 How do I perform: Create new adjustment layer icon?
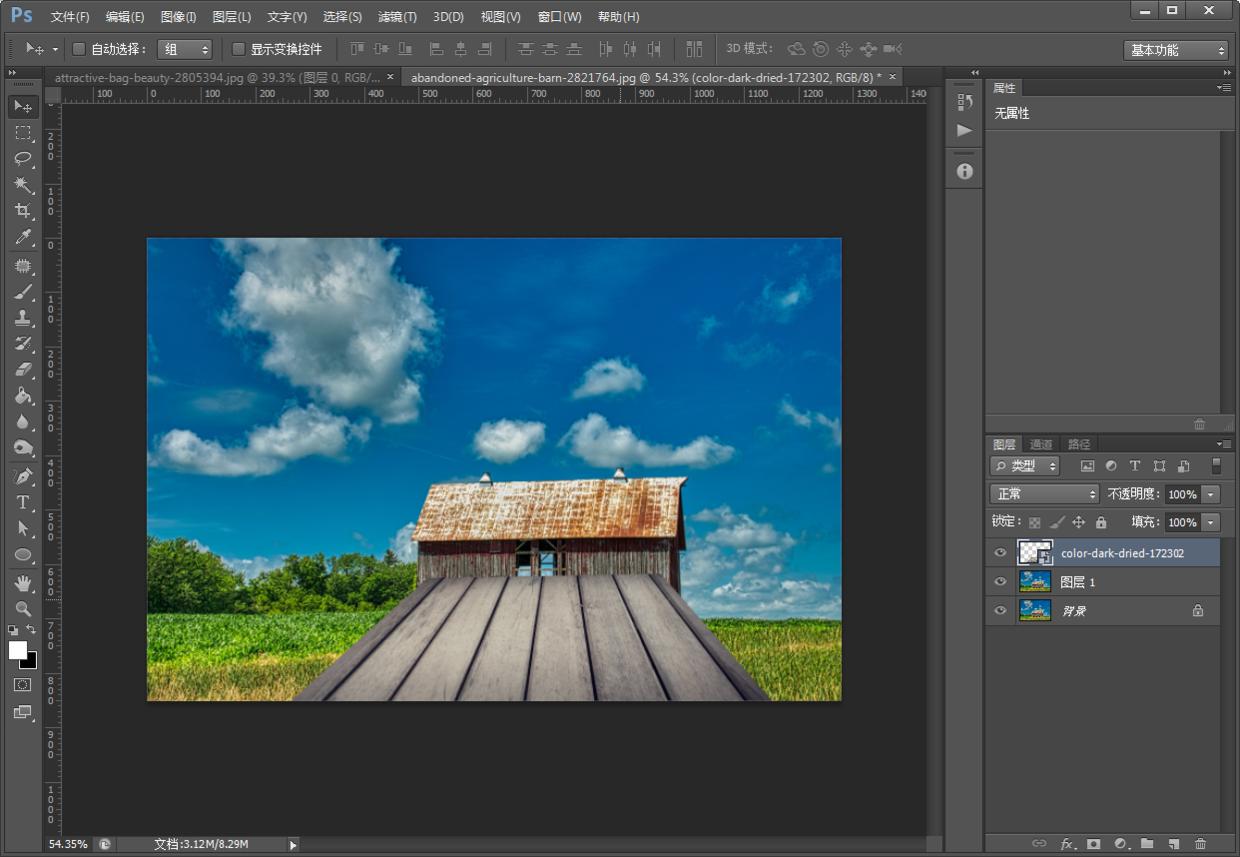click(1121, 844)
